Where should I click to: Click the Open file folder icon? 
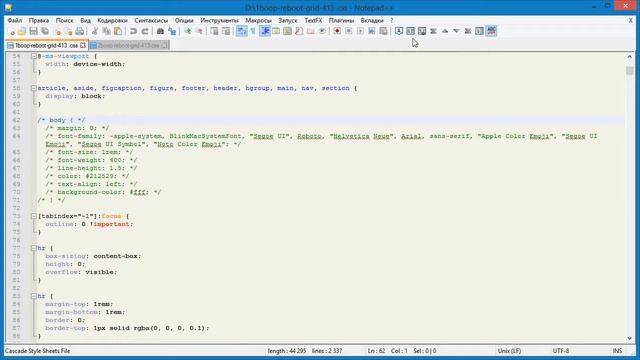(x=22, y=31)
